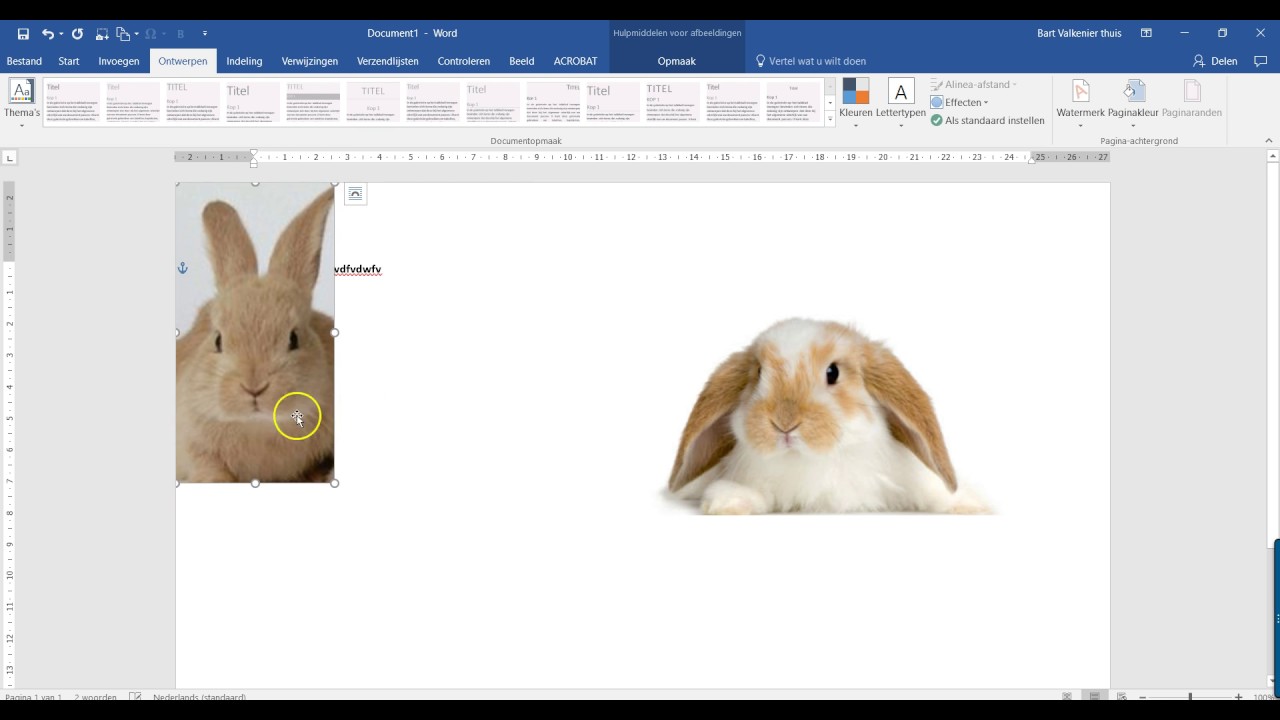Click the ruler tab selector 'L' box

click(x=10, y=157)
